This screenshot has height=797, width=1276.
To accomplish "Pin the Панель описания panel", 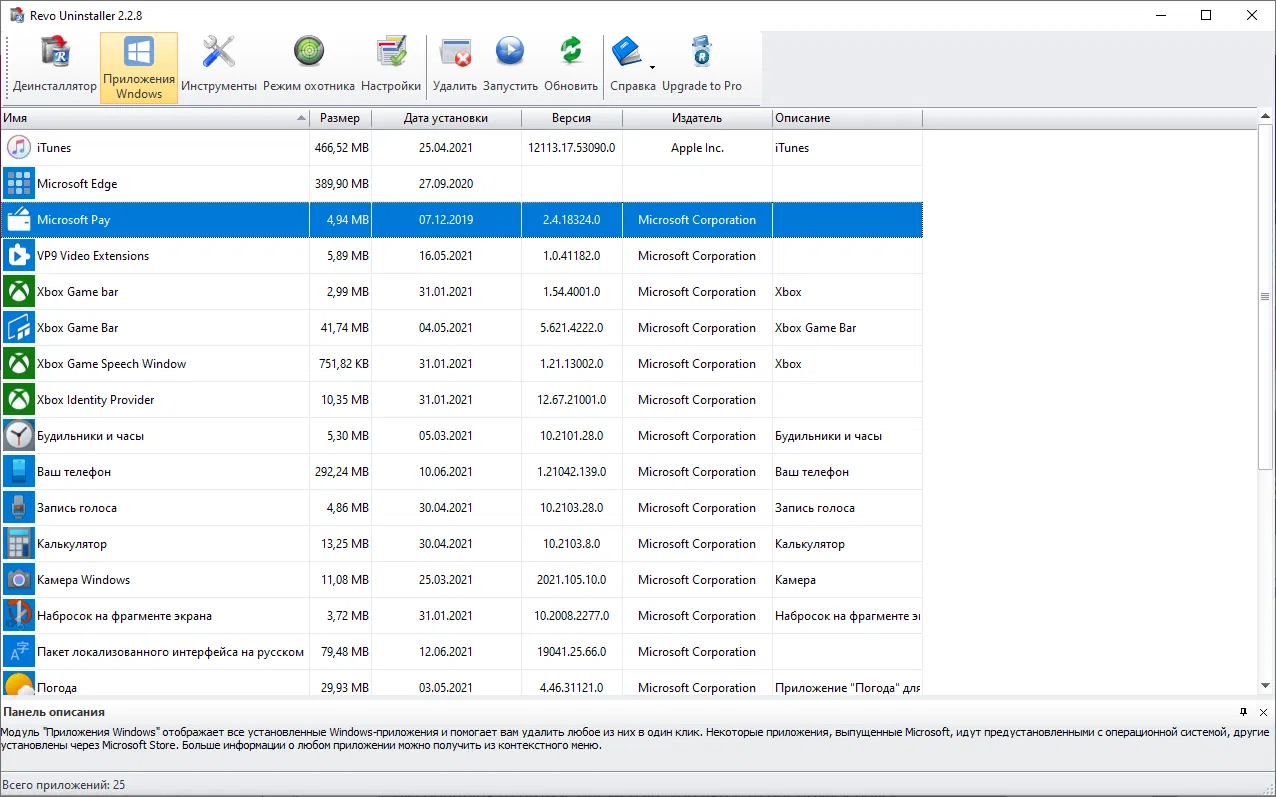I will tap(1244, 712).
